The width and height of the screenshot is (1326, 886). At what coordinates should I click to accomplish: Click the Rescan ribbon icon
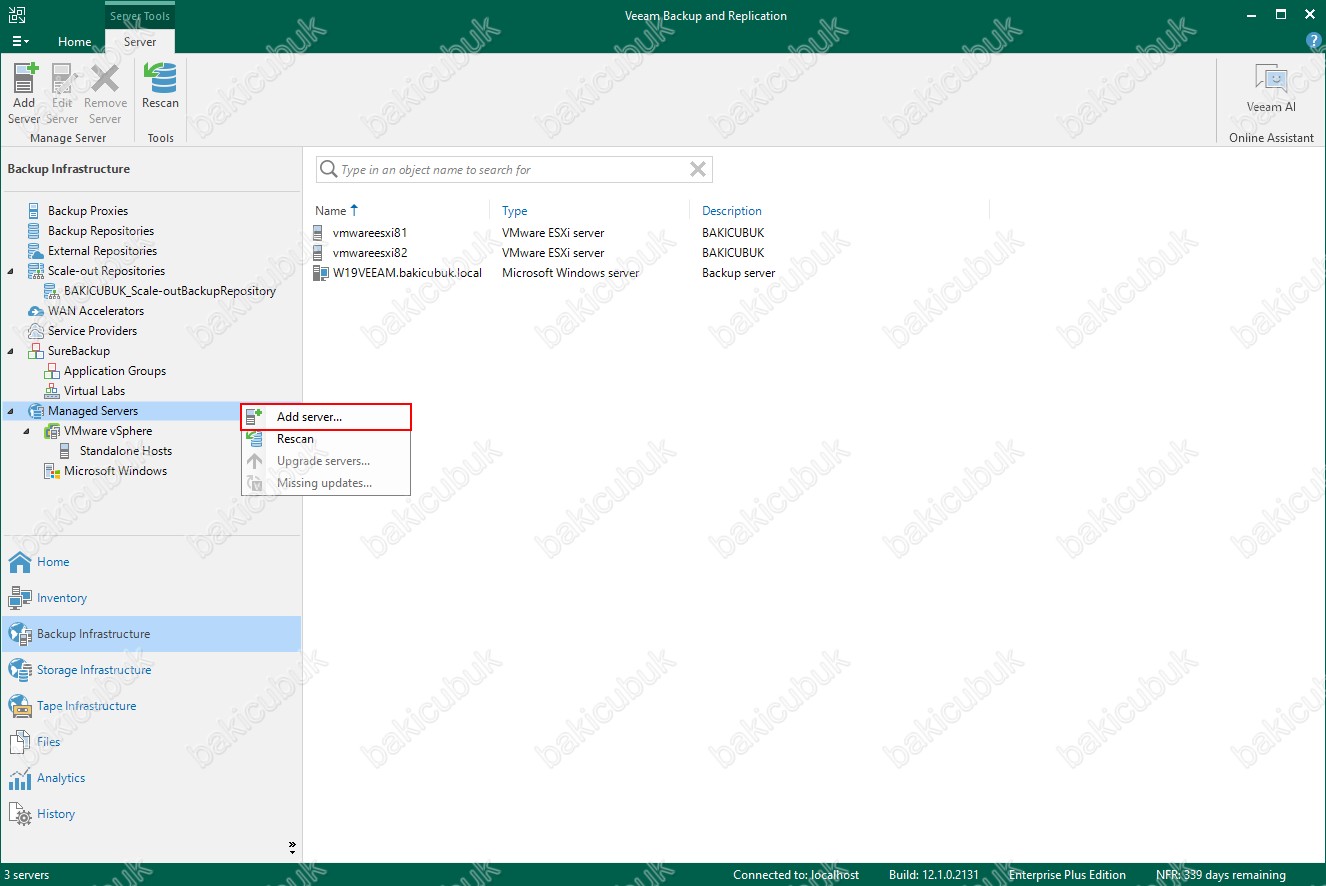tap(160, 86)
